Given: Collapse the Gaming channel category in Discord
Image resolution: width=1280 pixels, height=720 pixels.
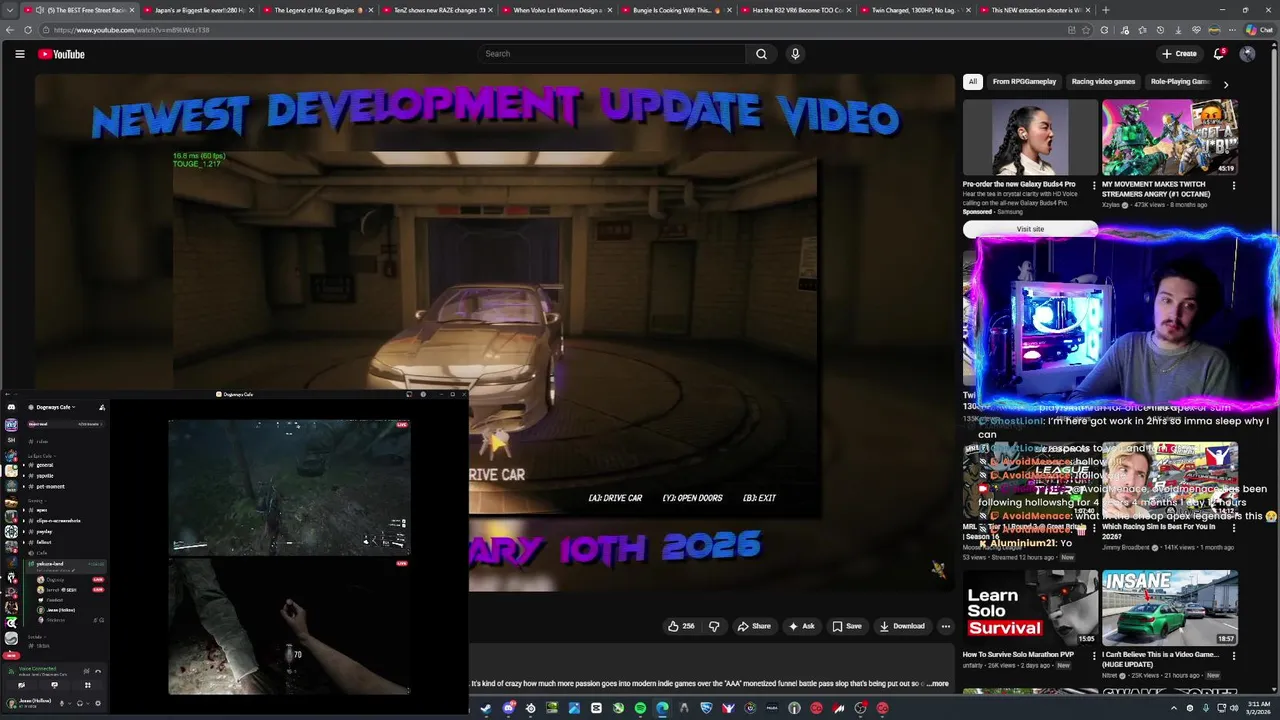Looking at the screenshot, I should [37, 500].
